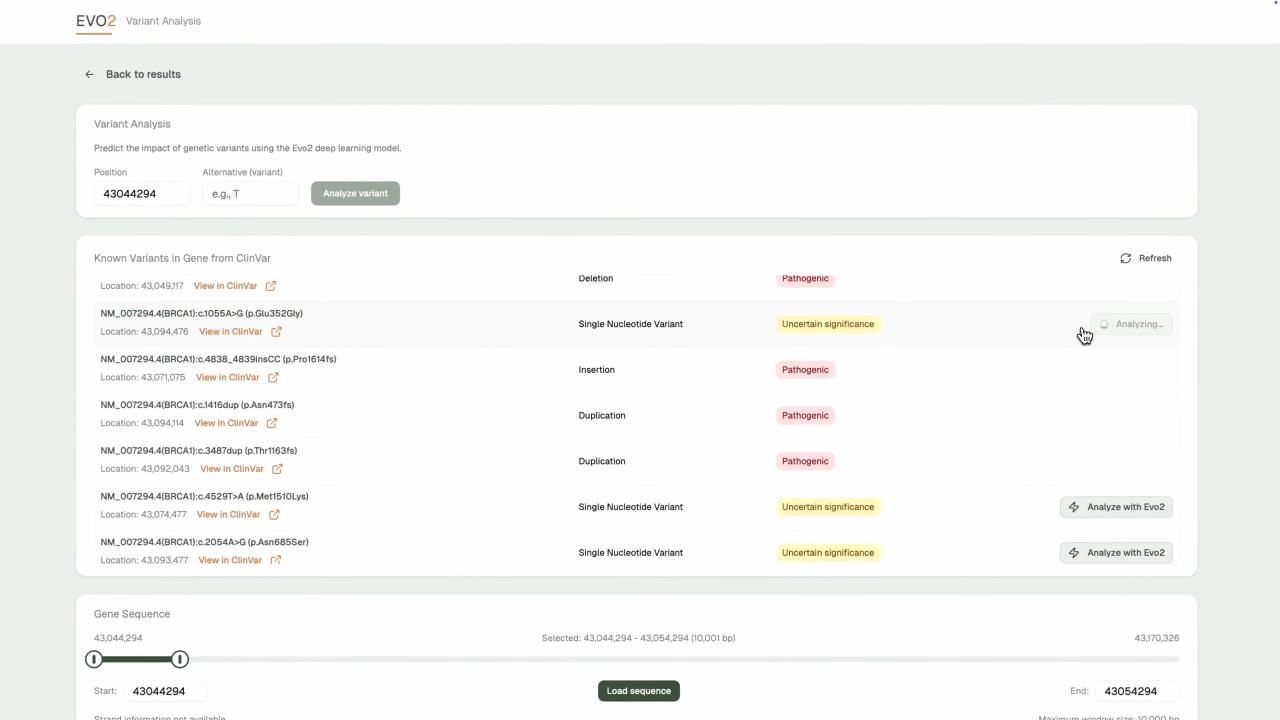Click external link icon for location 43,074,477

click(x=274, y=515)
